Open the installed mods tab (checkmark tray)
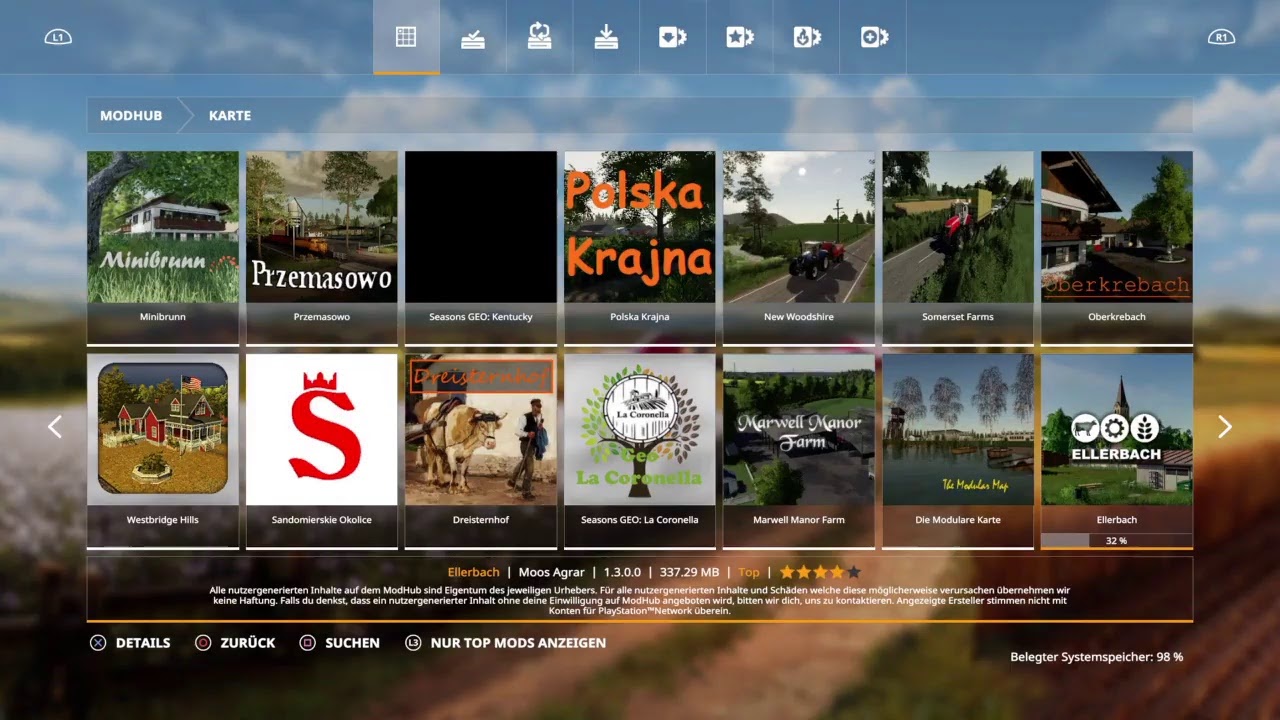1280x720 pixels. (473, 37)
